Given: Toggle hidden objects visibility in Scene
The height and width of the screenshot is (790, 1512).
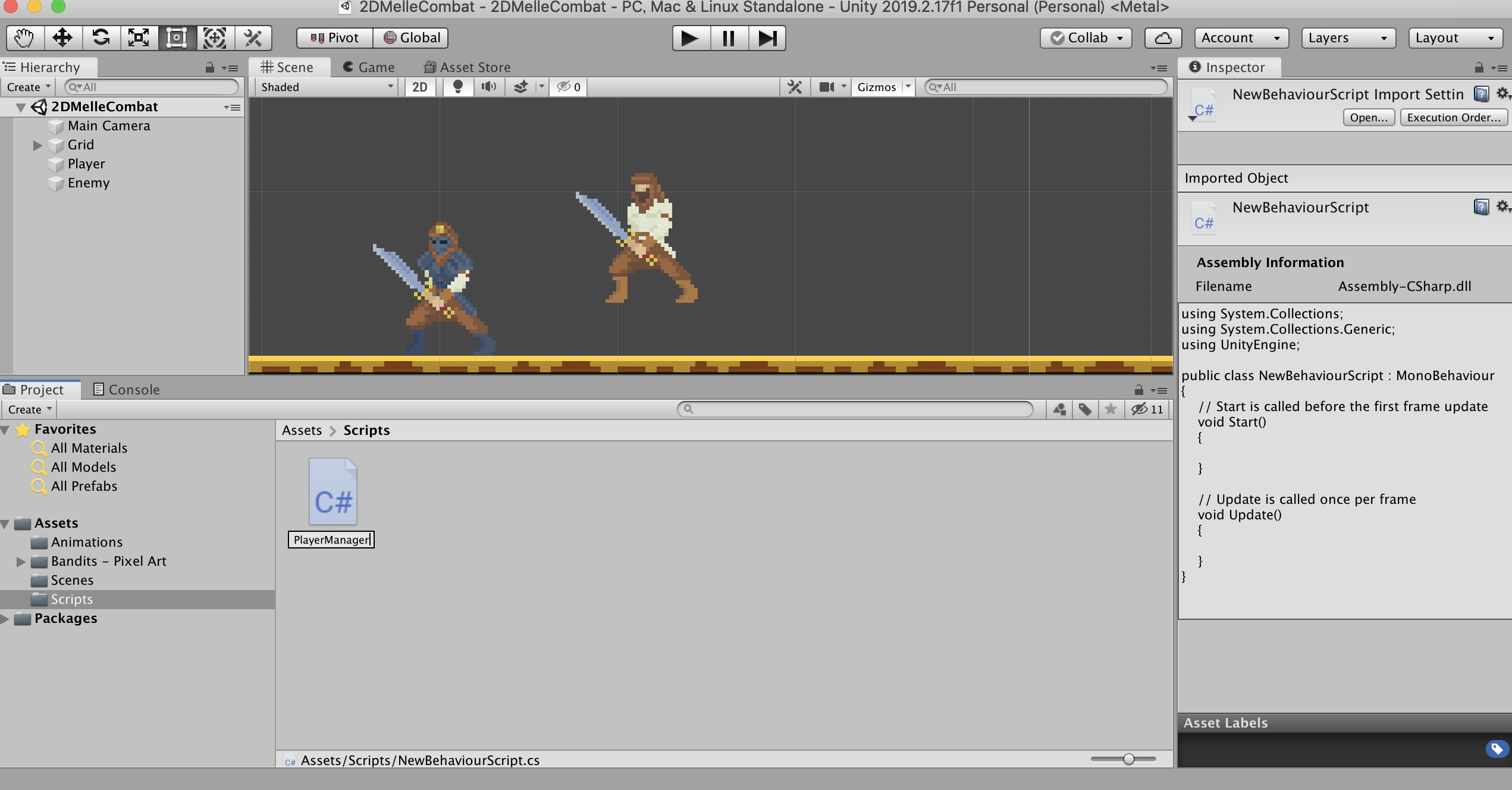Looking at the screenshot, I should pyautogui.click(x=568, y=87).
